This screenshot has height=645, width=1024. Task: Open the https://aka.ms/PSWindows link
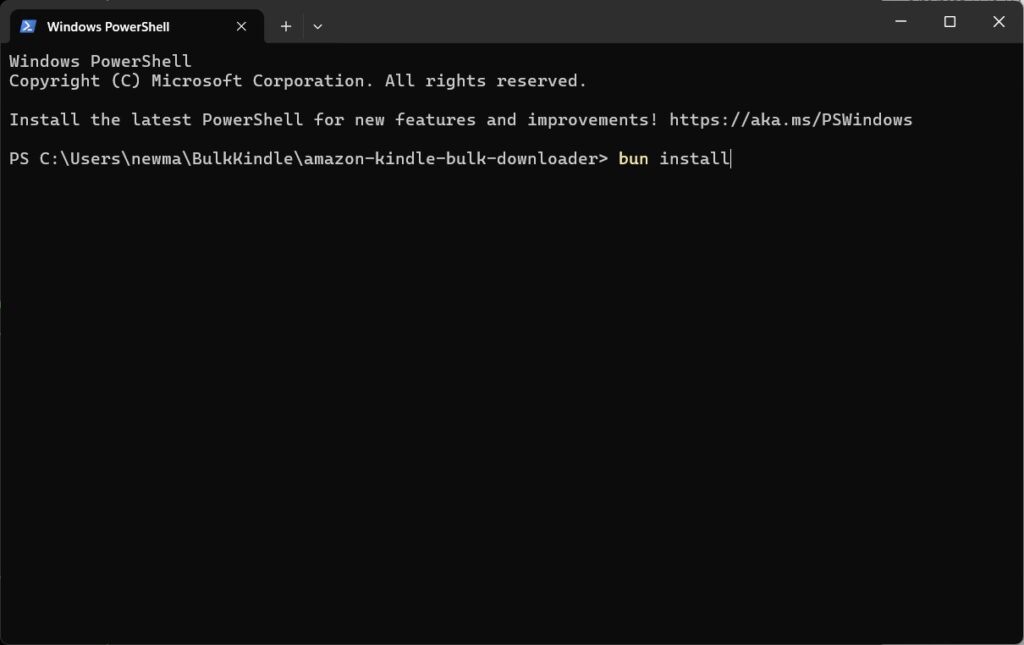coord(790,120)
